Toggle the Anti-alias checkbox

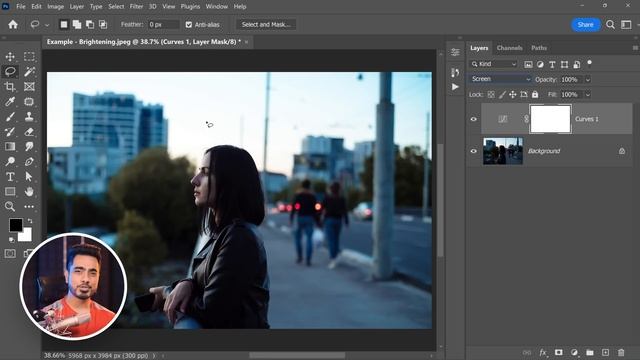click(x=189, y=24)
